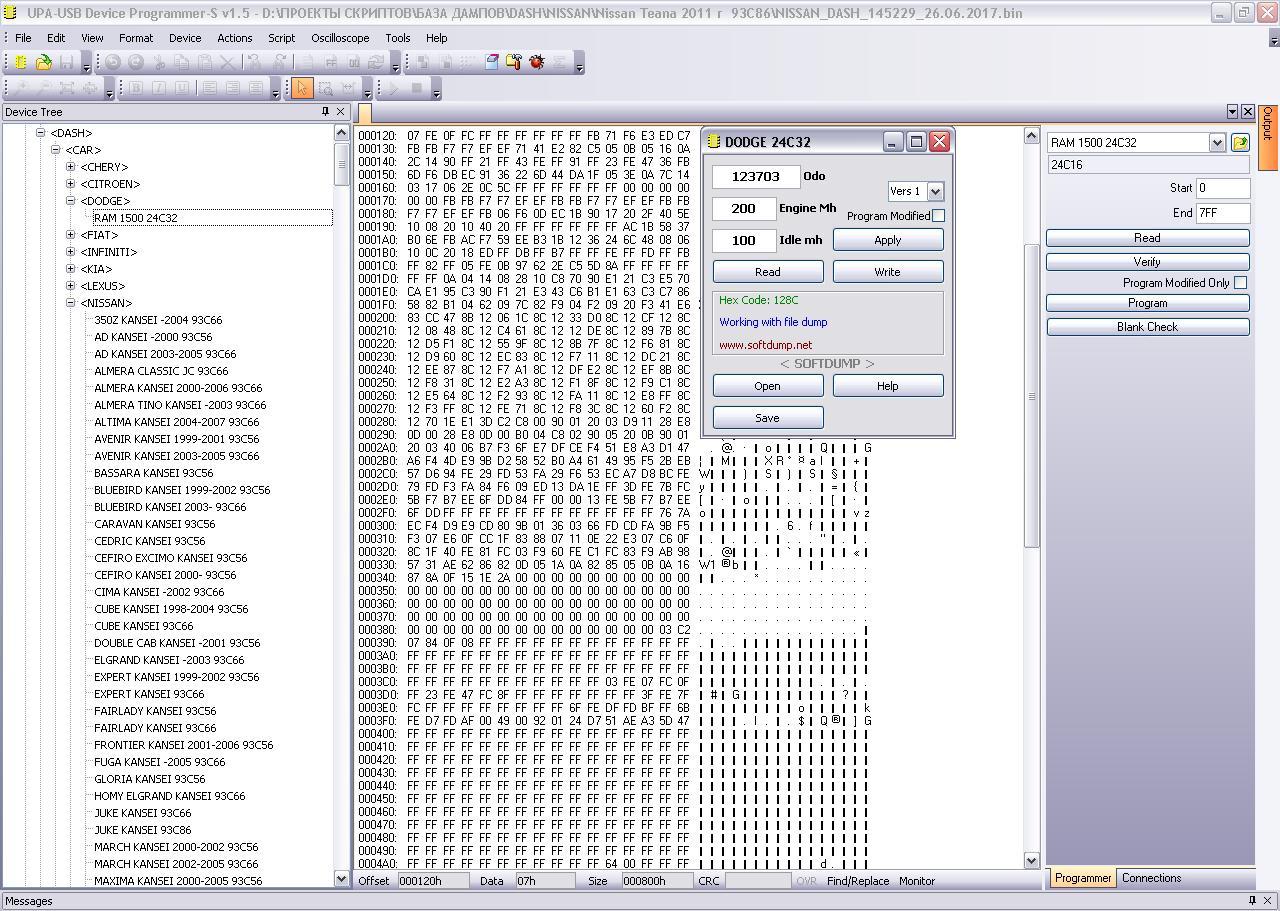Click the Undo toolbar icon

[113, 62]
